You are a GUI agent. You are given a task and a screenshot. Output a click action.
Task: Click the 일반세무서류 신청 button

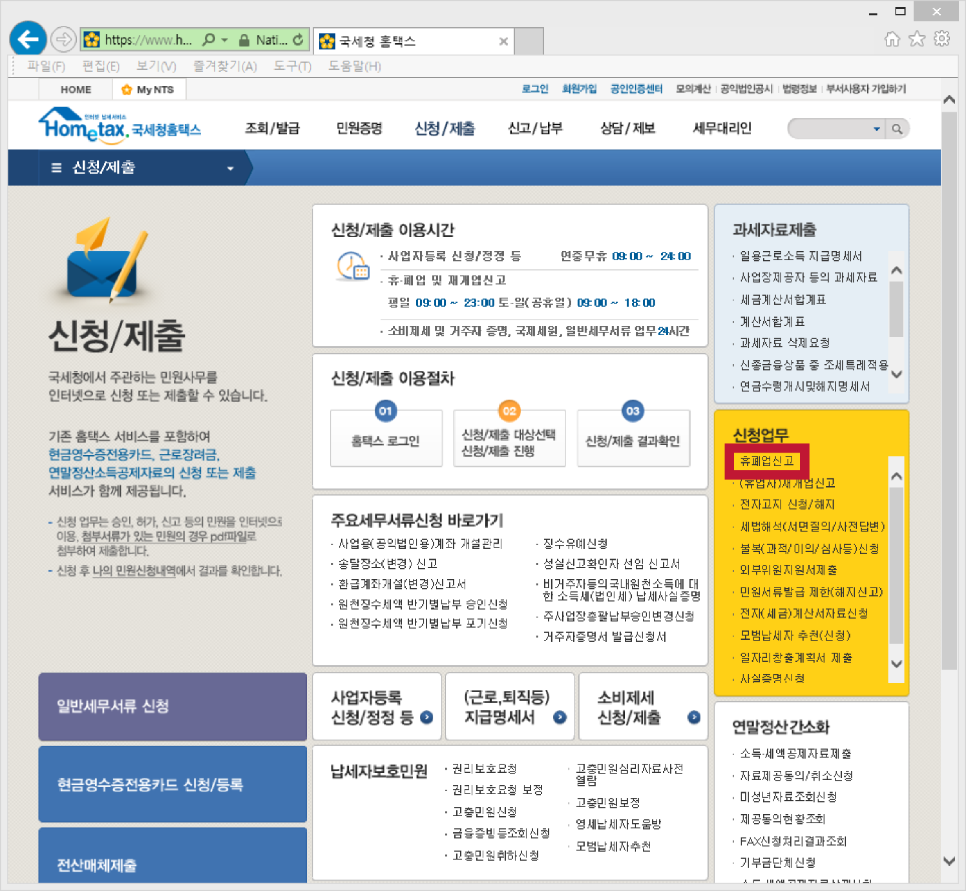click(x=172, y=706)
